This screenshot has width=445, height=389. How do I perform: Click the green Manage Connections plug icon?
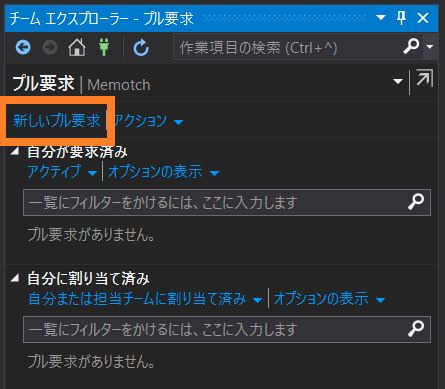coord(104,47)
